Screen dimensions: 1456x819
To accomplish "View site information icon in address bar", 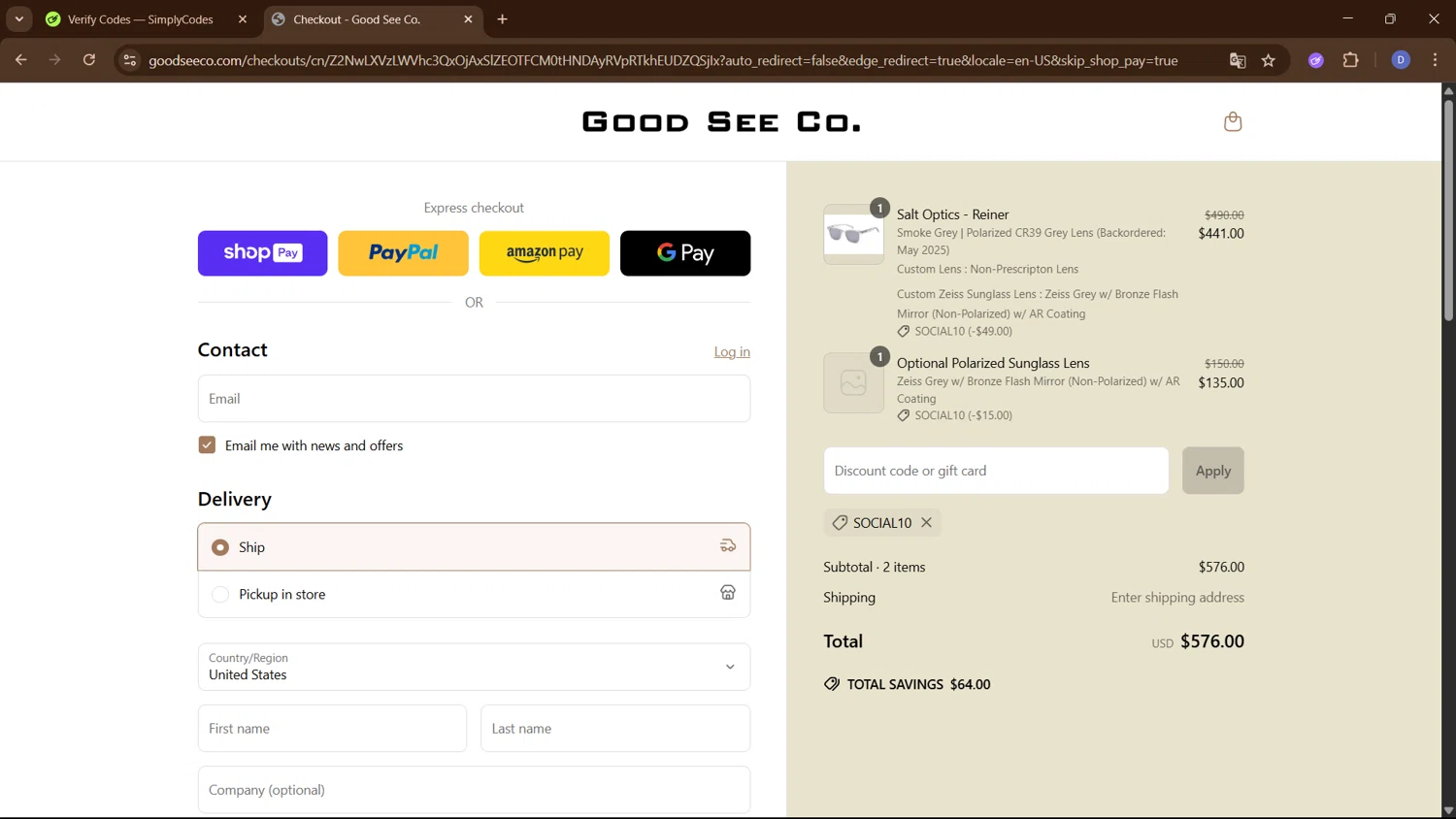I will 129,60.
